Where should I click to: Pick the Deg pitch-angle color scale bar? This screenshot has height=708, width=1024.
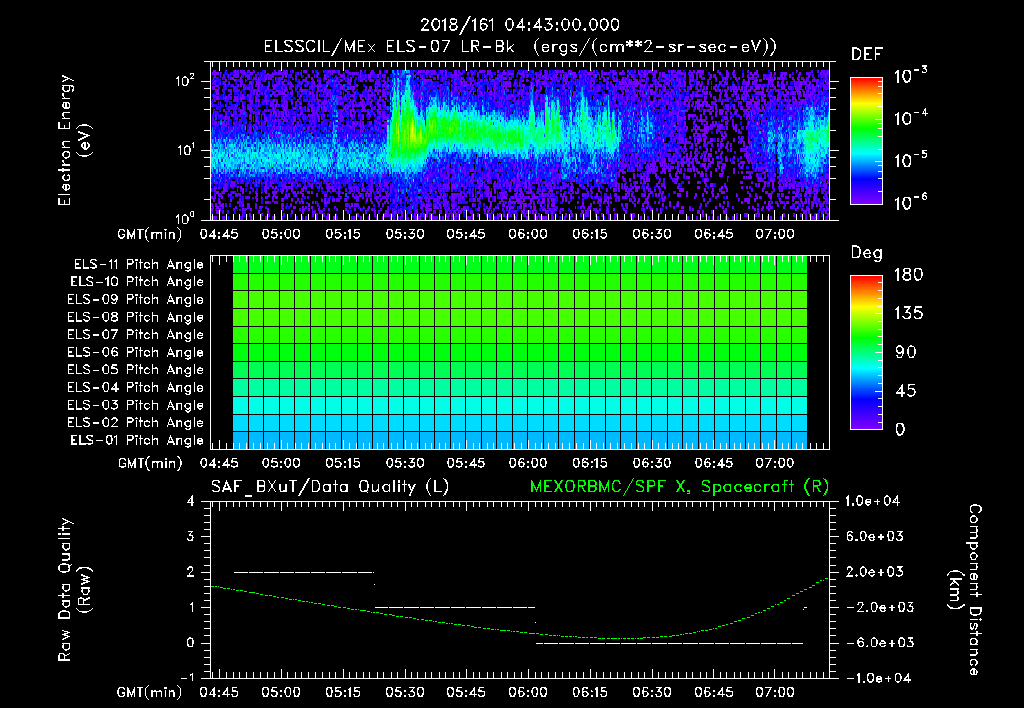point(866,352)
